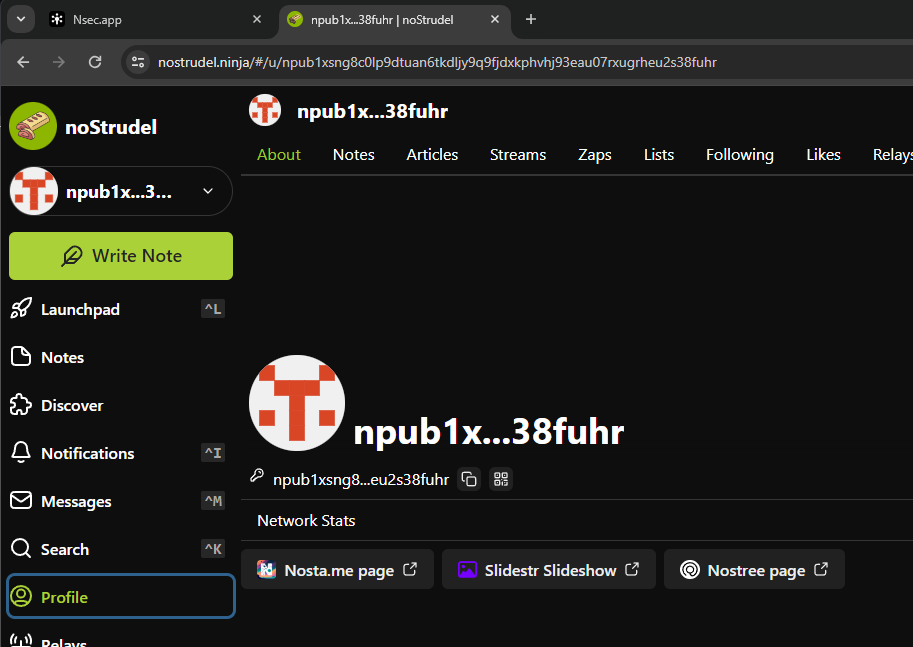Expand the account switcher chevron
Screen dimensions: 913x647
[x=208, y=191]
